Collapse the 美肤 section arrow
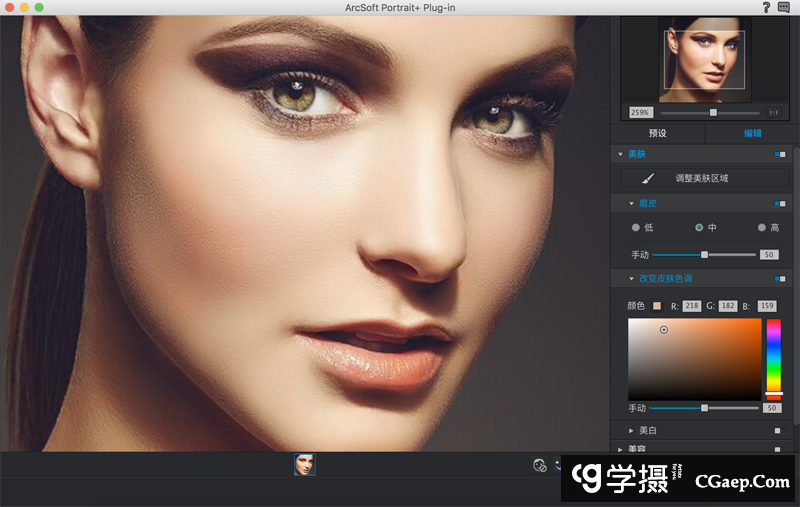The image size is (800, 507). tap(620, 154)
